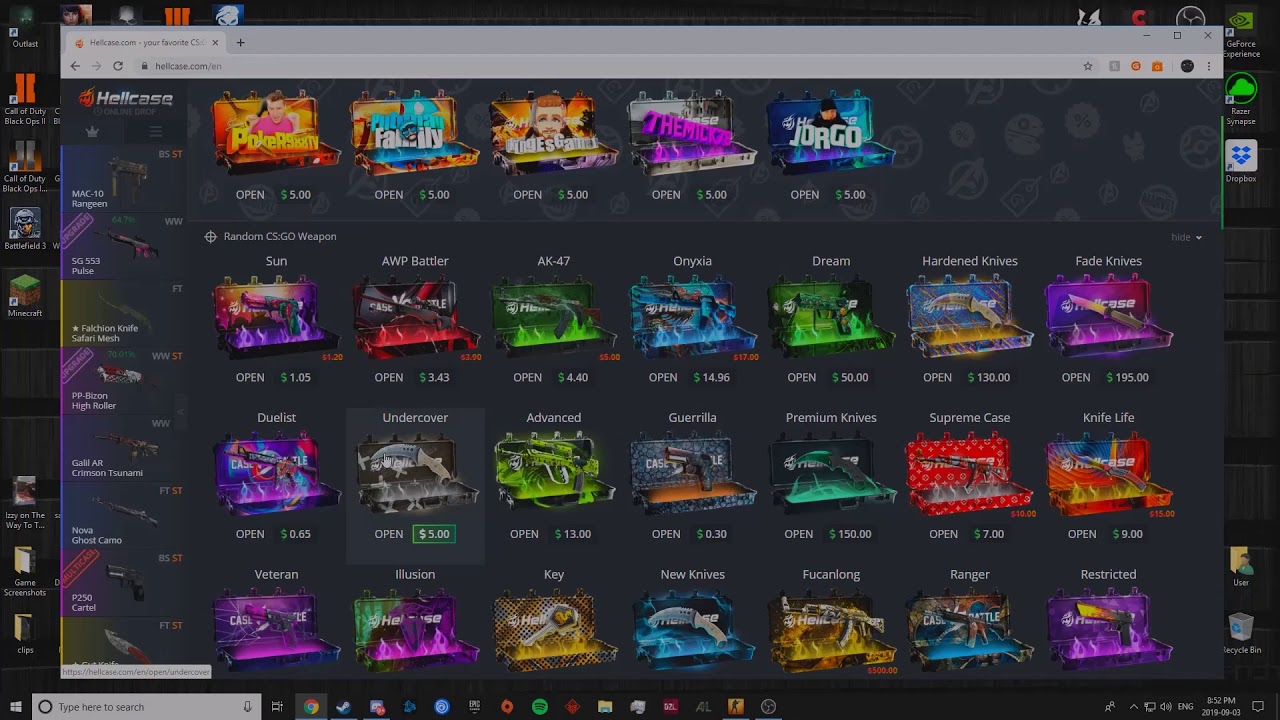Image resolution: width=1280 pixels, height=720 pixels.
Task: Show hidden system tray icons
Action: click(1134, 707)
